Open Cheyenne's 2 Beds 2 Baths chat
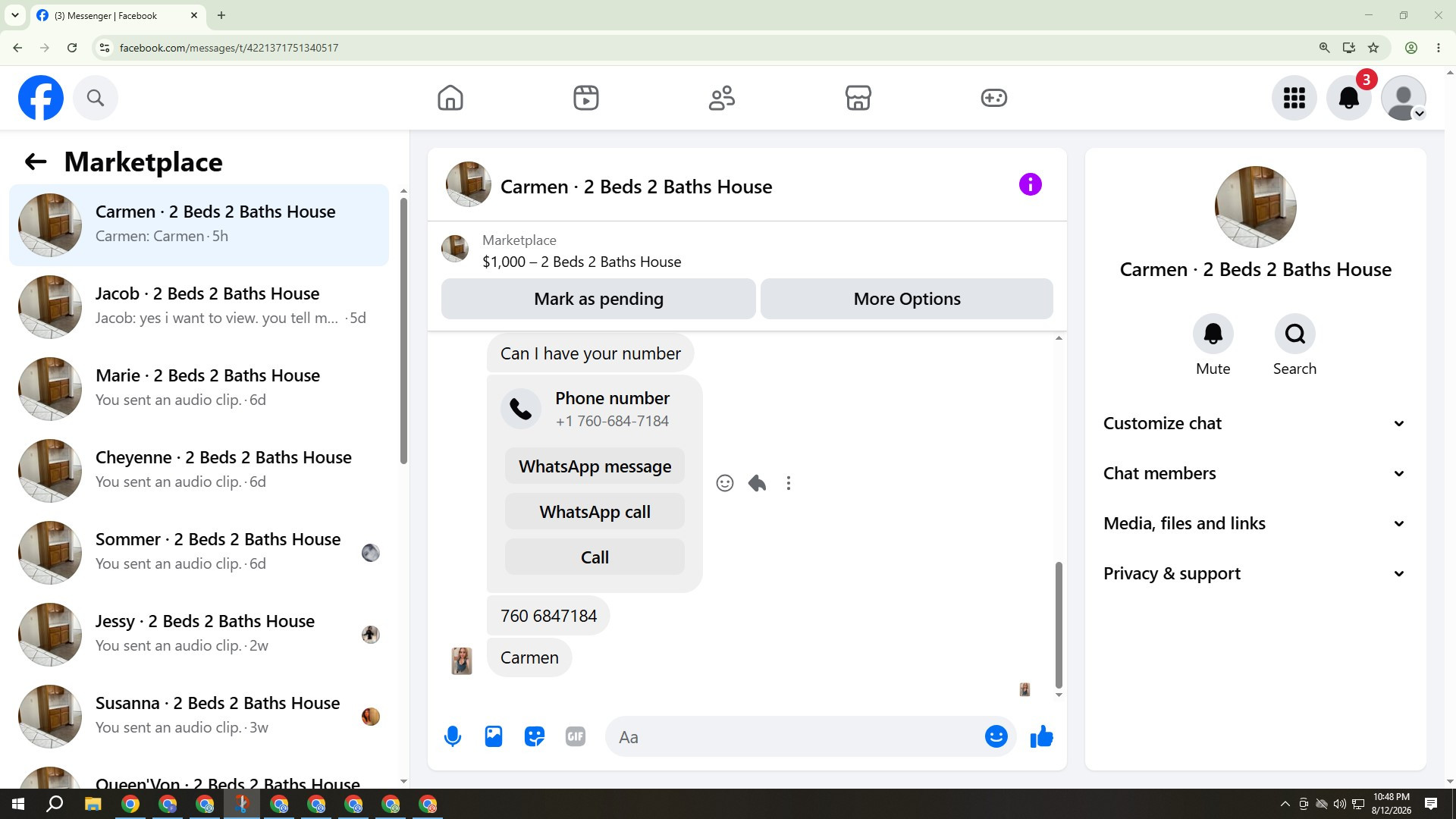The width and height of the screenshot is (1456, 819). 199,471
